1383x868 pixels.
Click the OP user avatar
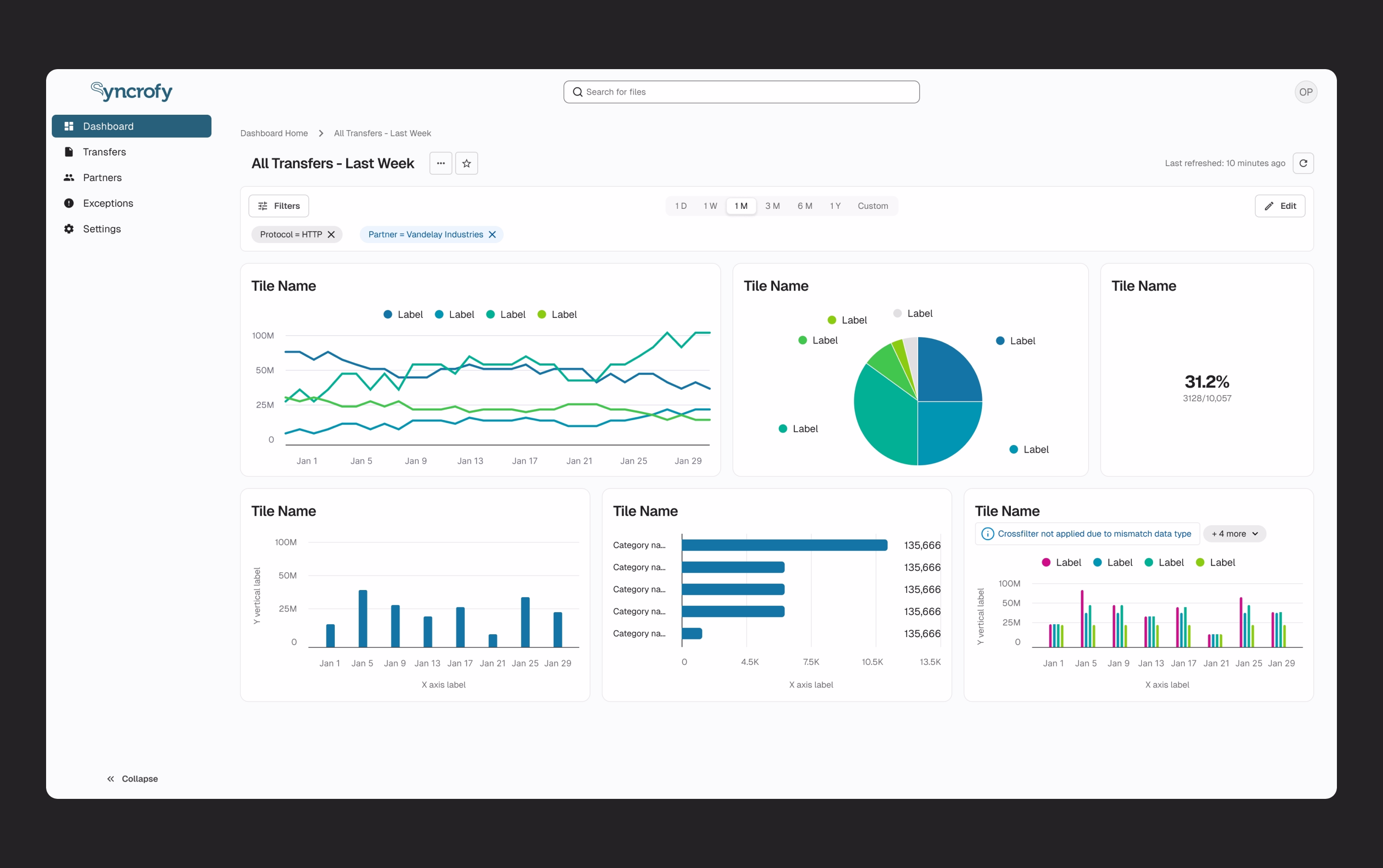[1305, 92]
